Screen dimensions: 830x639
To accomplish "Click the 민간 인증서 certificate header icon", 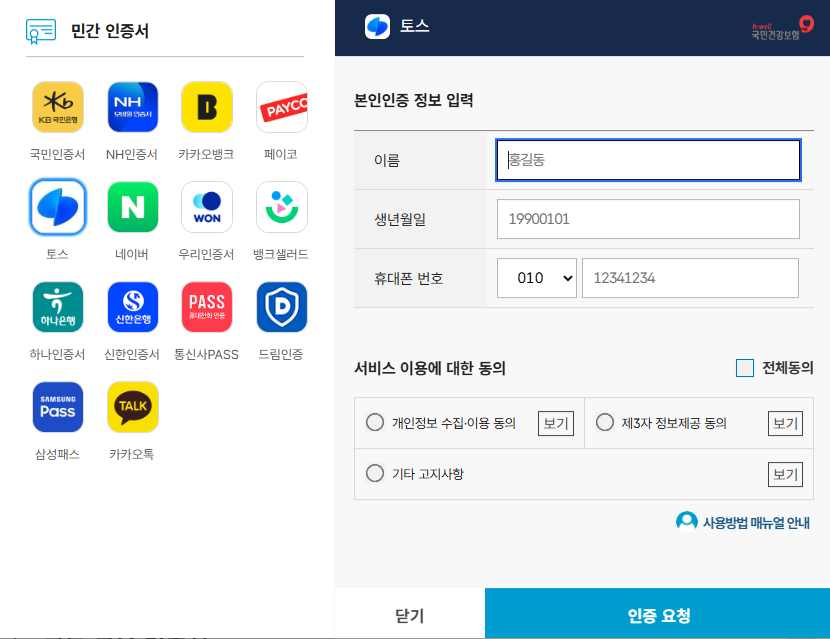I will pyautogui.click(x=41, y=31).
